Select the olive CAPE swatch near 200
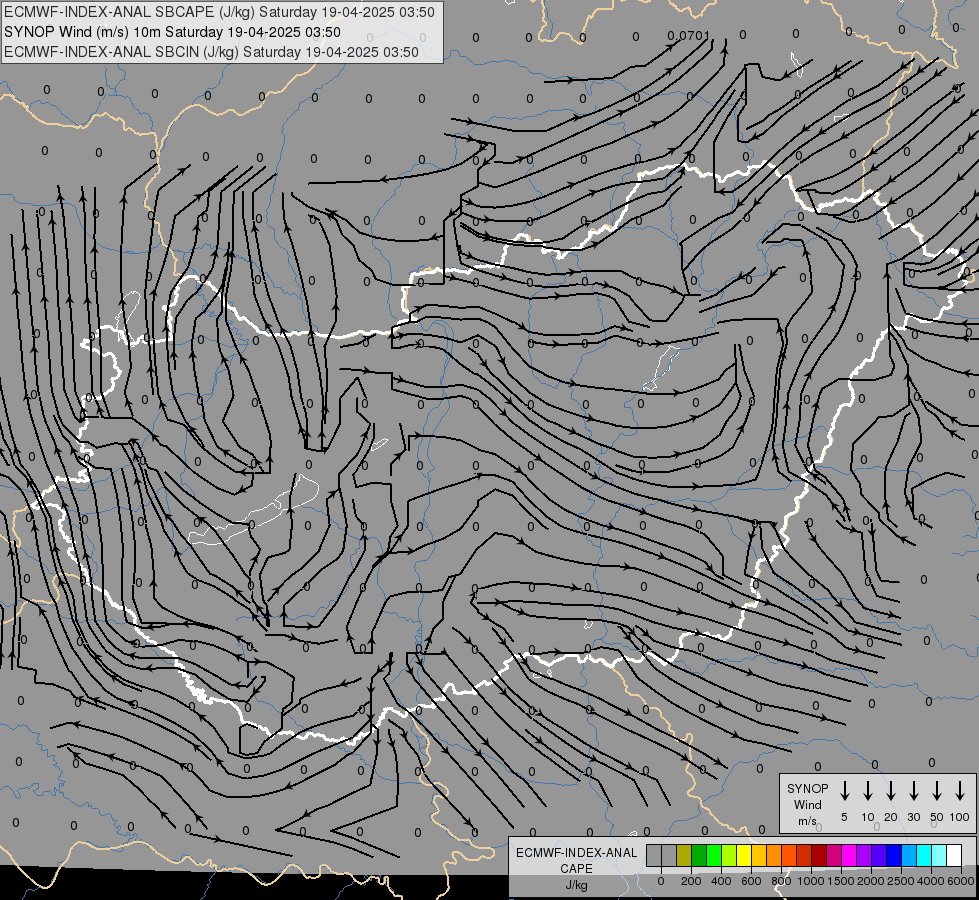This screenshot has height=900, width=979. pos(684,855)
